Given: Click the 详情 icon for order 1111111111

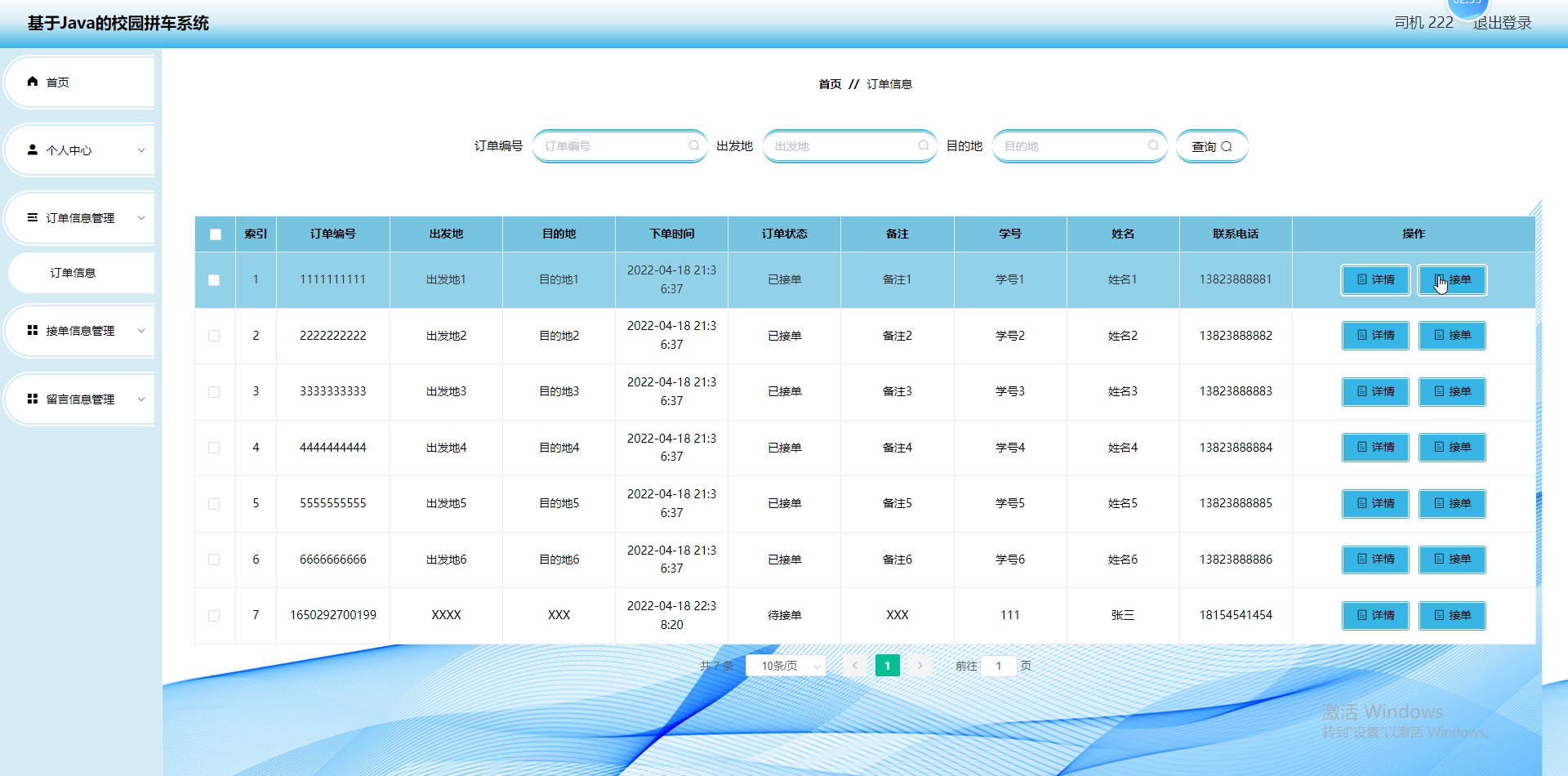Looking at the screenshot, I should [1361, 279].
